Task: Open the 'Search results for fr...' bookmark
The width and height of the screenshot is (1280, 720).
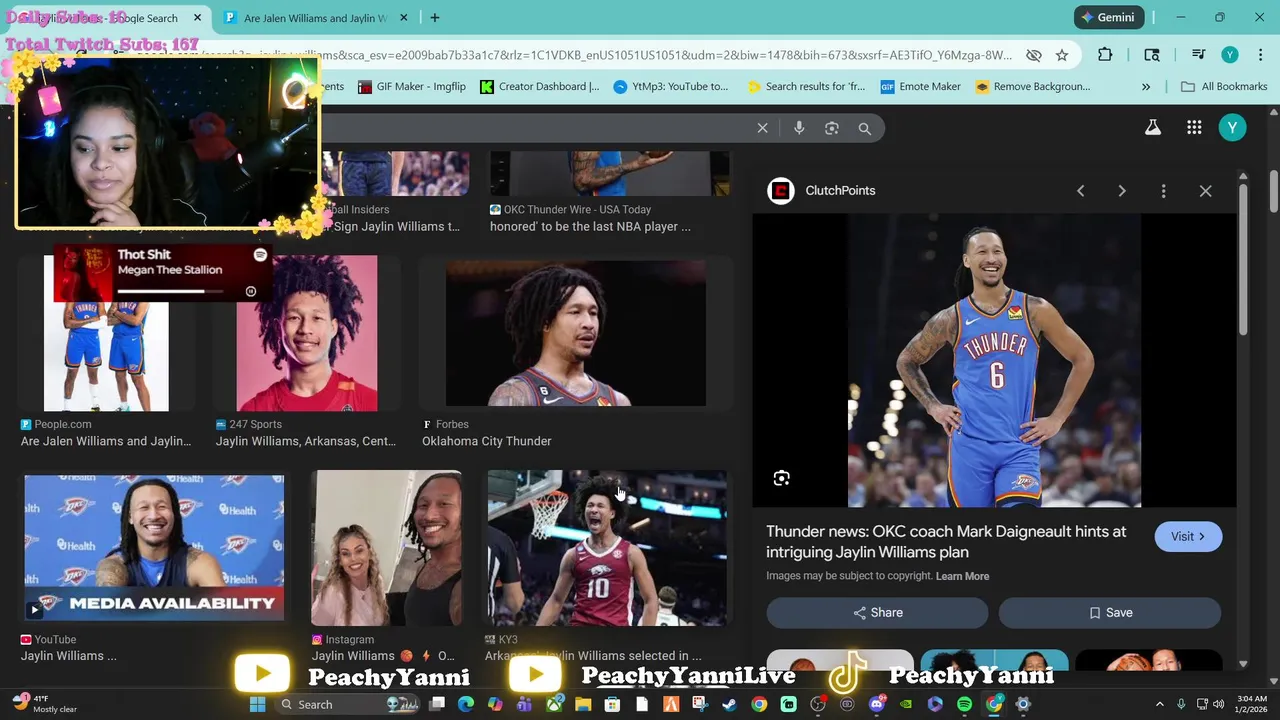Action: pyautogui.click(x=806, y=86)
